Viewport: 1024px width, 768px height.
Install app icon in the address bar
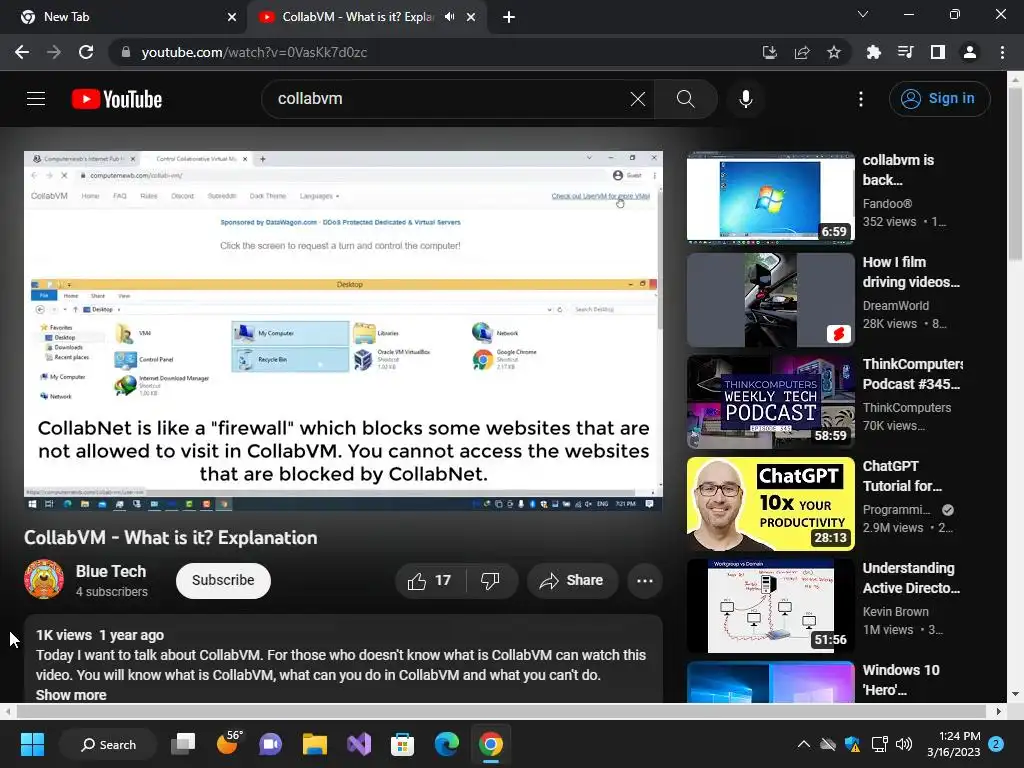click(x=770, y=52)
